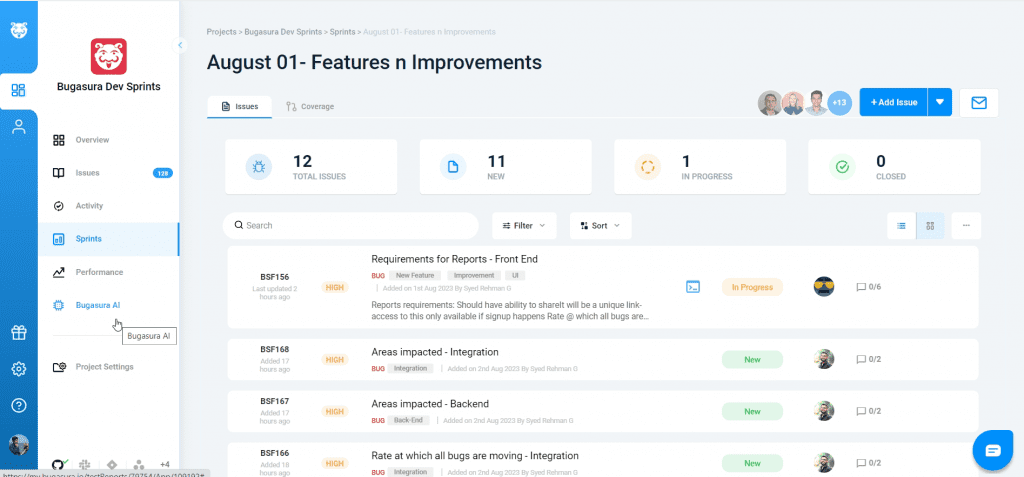Open issue Requirements for Reports - Front End

pyautogui.click(x=455, y=259)
